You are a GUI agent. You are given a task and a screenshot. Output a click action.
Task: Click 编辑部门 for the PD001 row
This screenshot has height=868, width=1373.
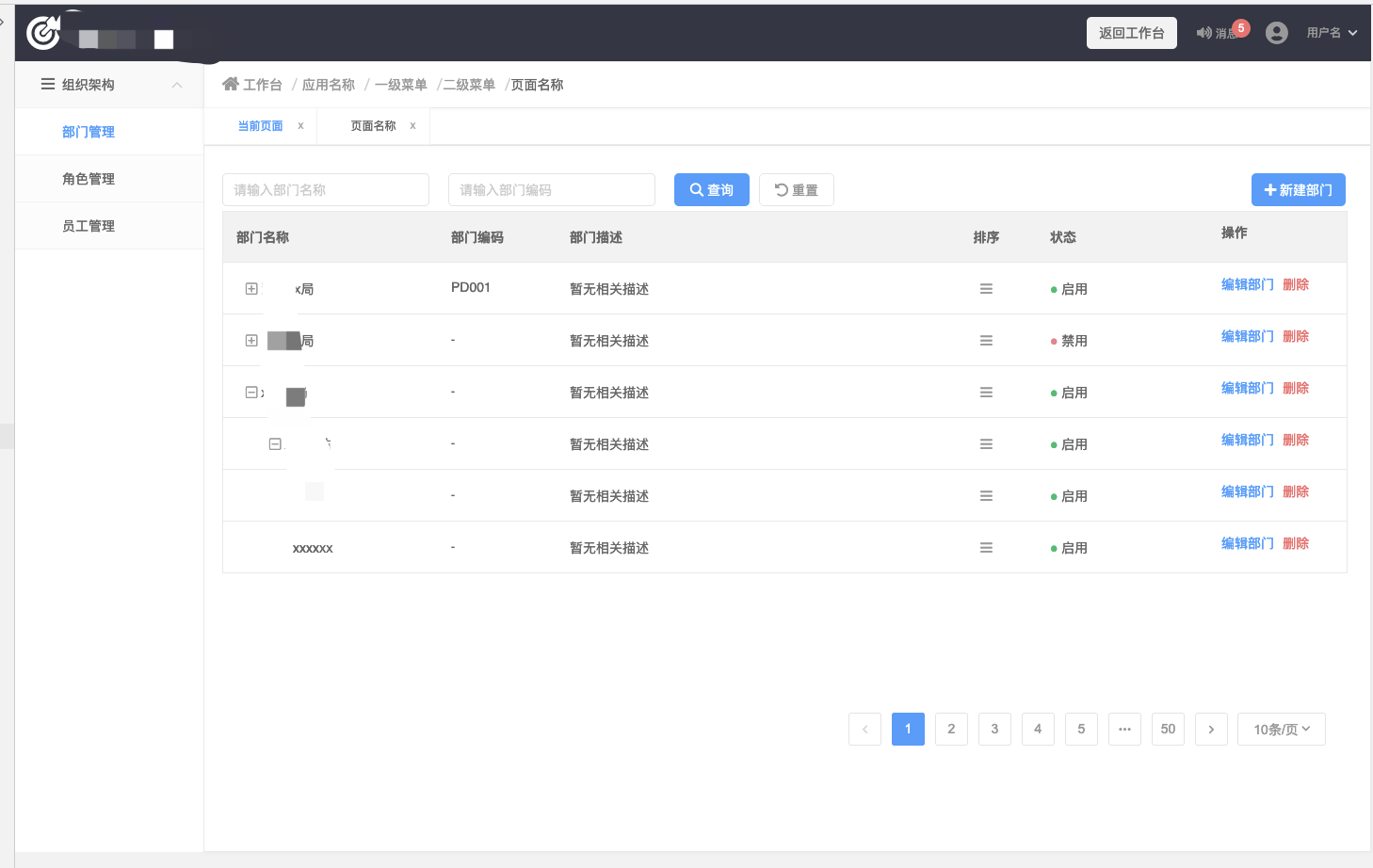[1247, 284]
